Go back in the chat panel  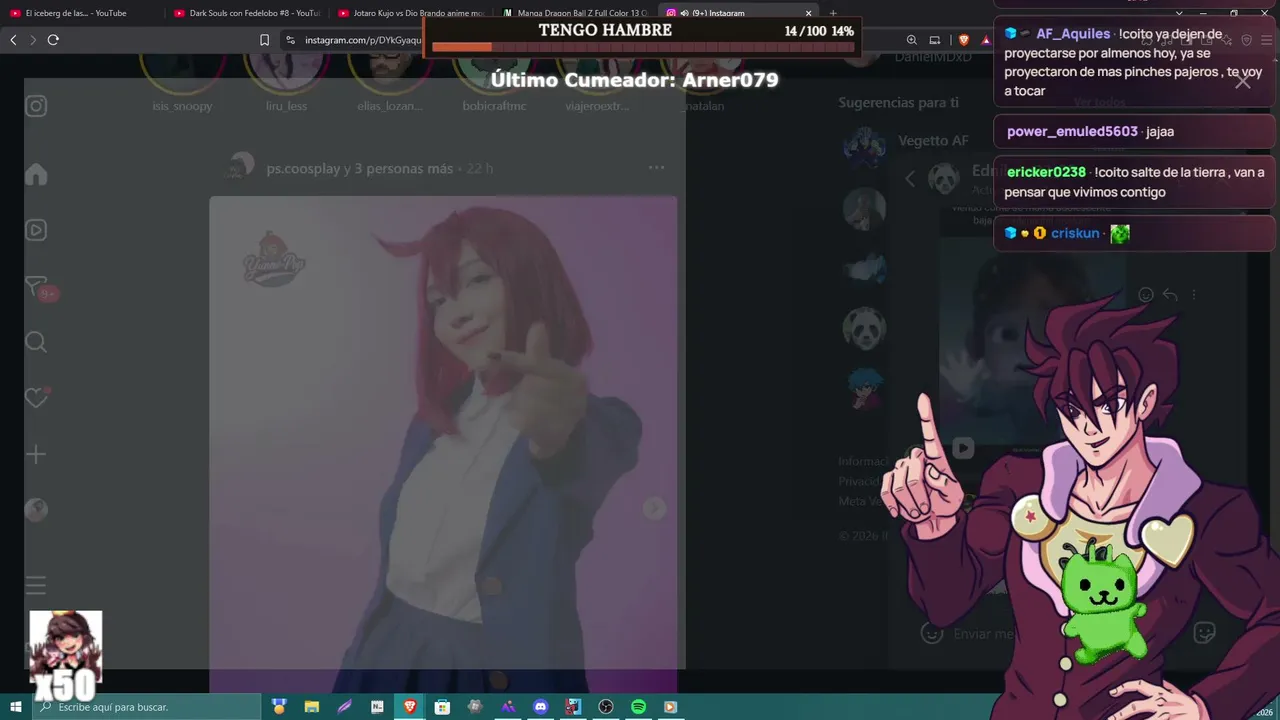[910, 179]
